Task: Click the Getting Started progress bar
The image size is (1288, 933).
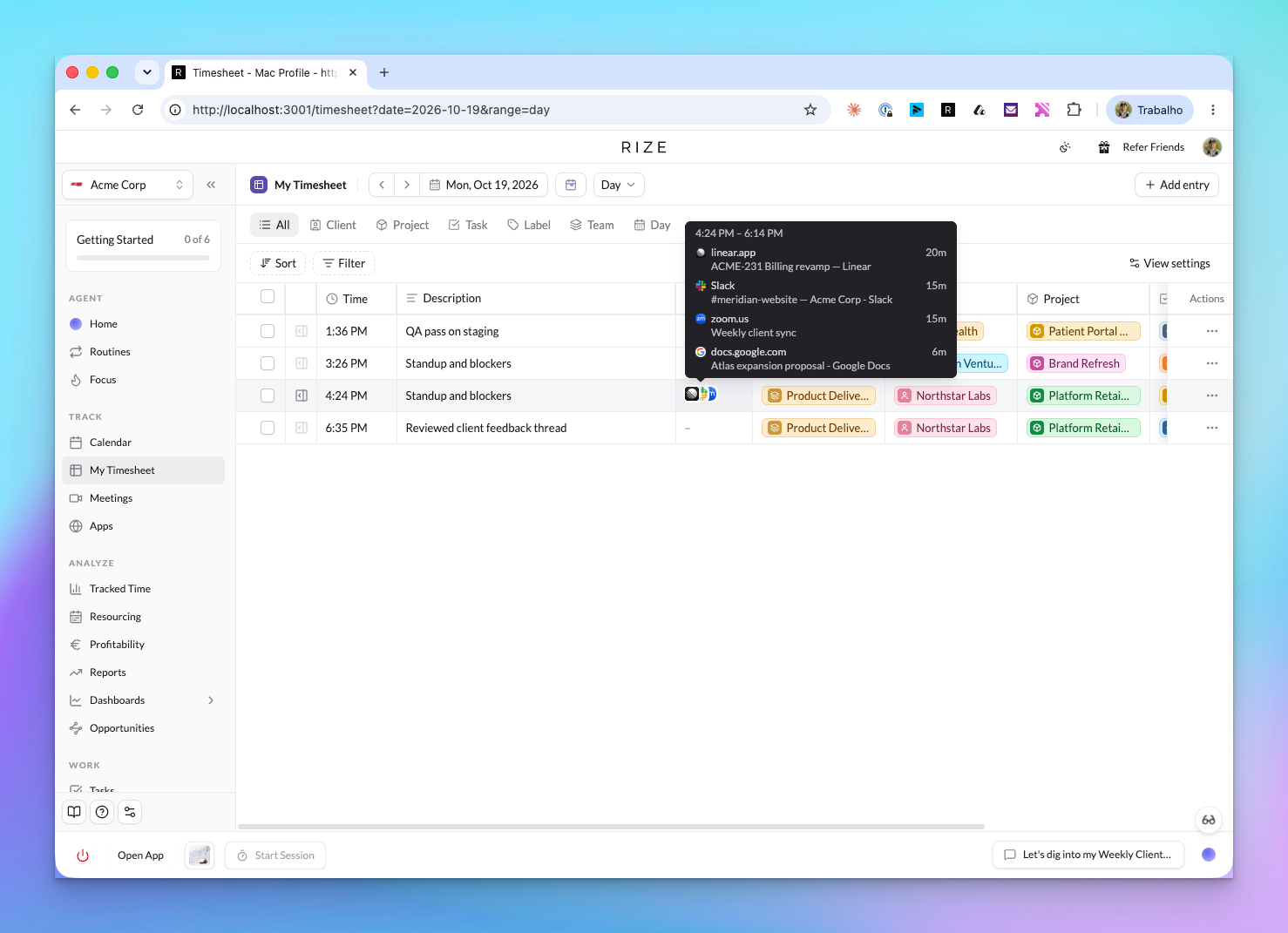Action: (143, 258)
